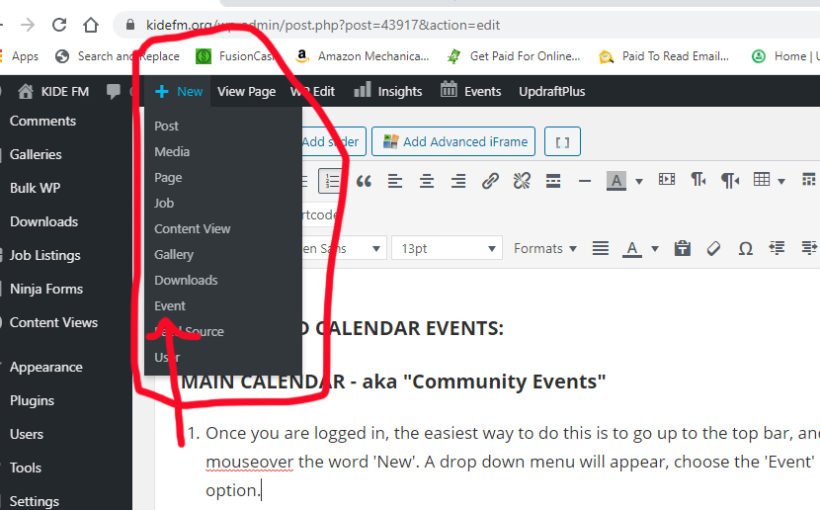820x510 pixels.
Task: Align text right
Action: point(458,181)
